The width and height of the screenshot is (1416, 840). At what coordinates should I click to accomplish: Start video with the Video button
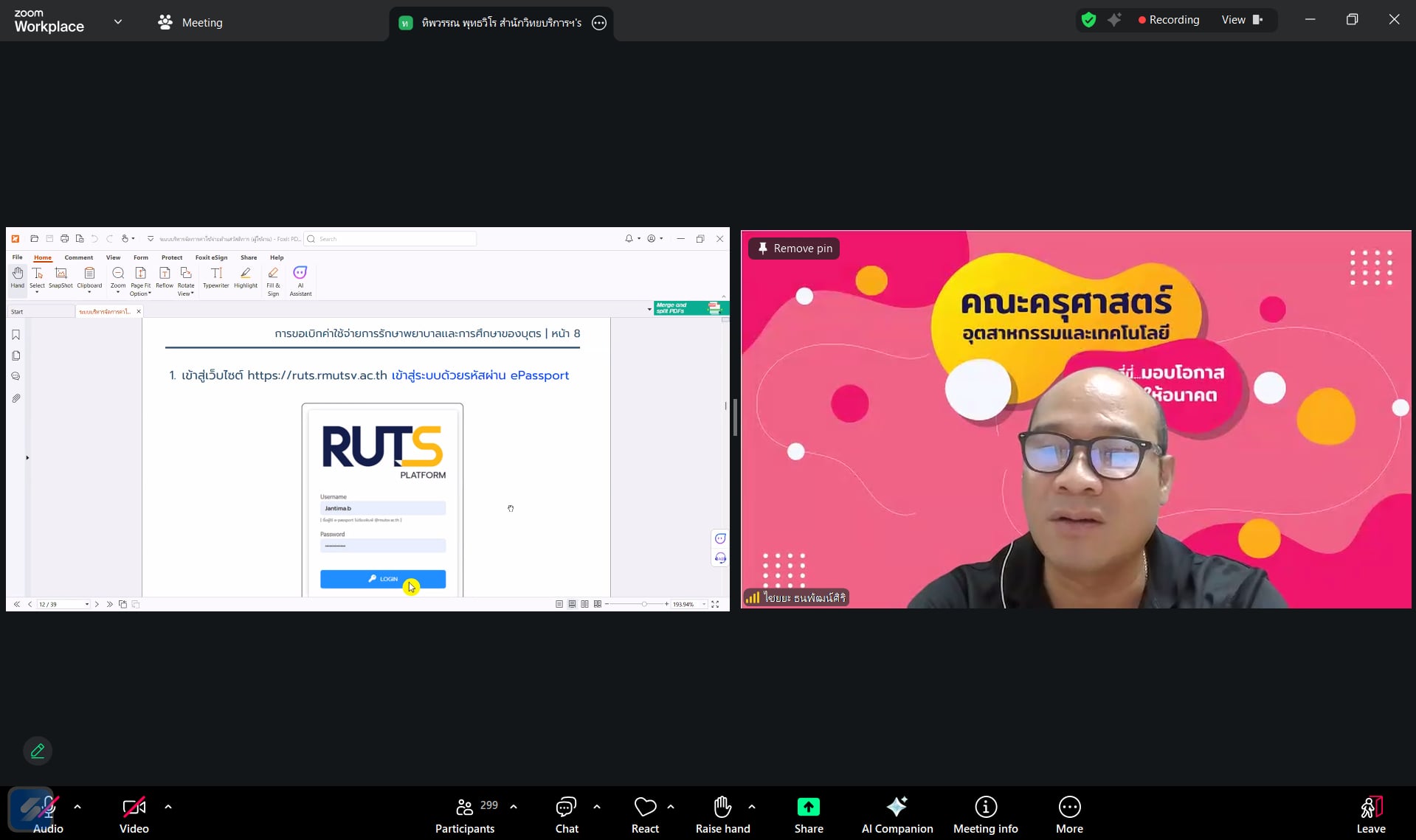point(134,814)
